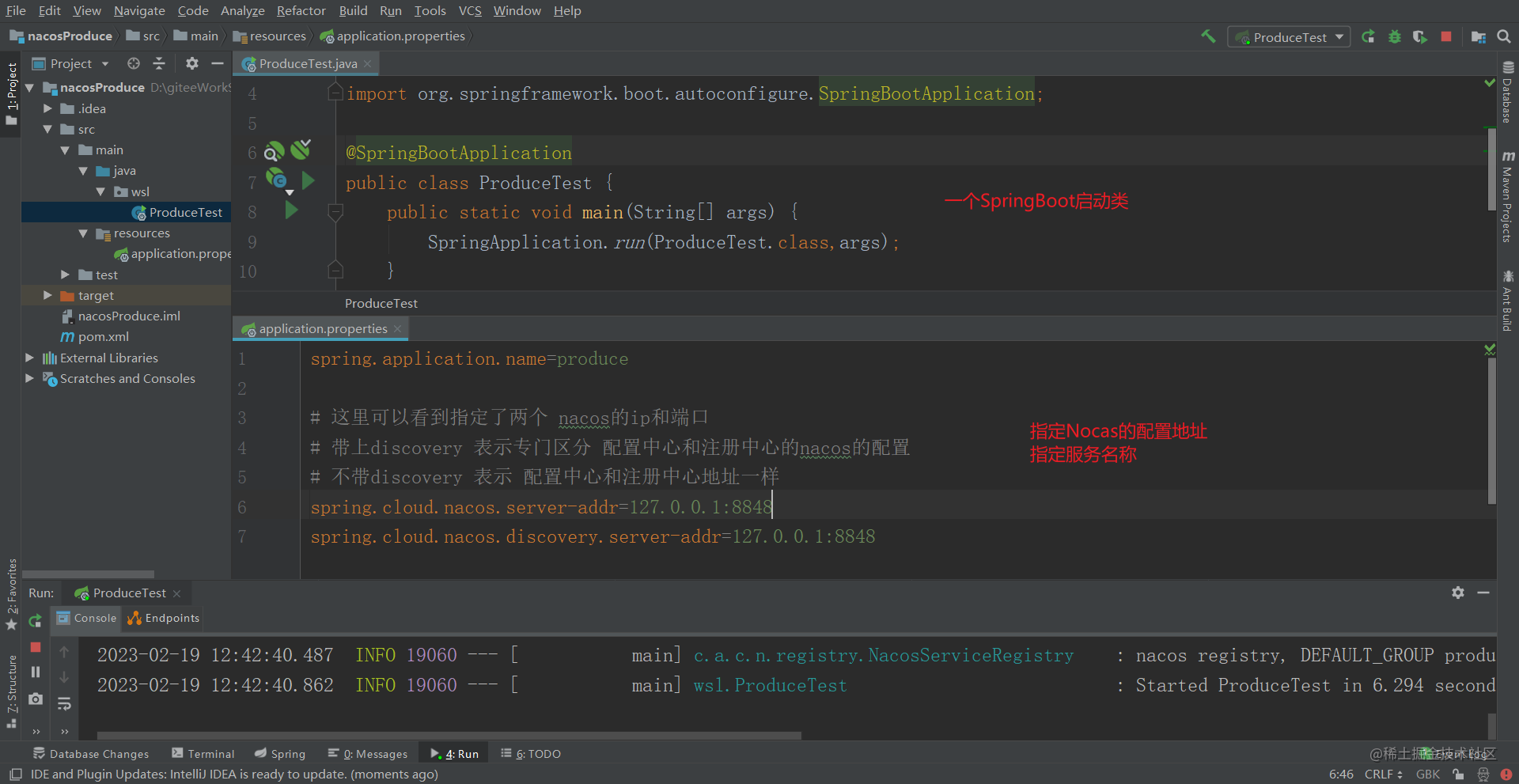Screen dimensions: 1519x784
Task: Click the Build project hammer icon
Action: 1208,36
